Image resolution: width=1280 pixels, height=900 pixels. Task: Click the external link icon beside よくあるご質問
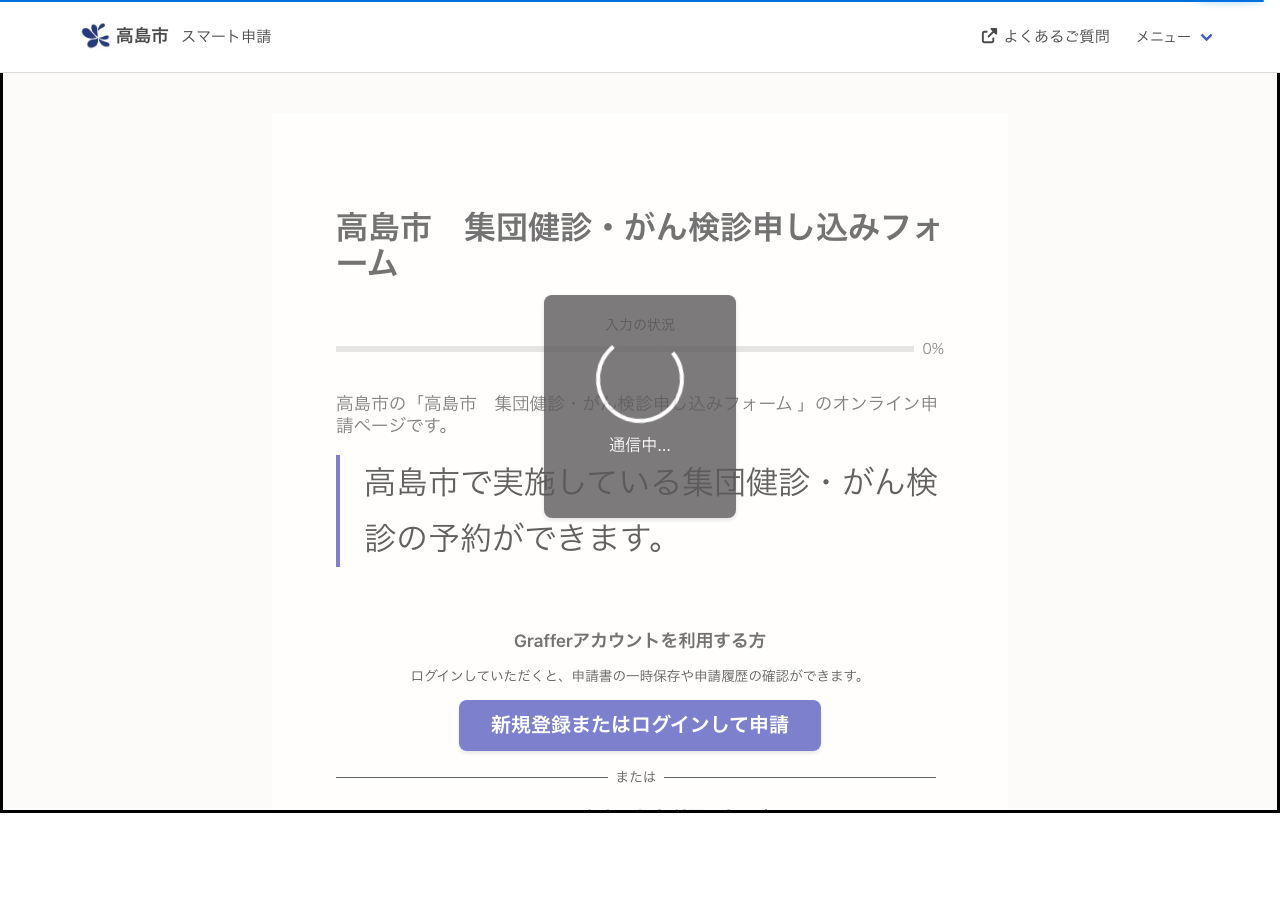point(989,36)
